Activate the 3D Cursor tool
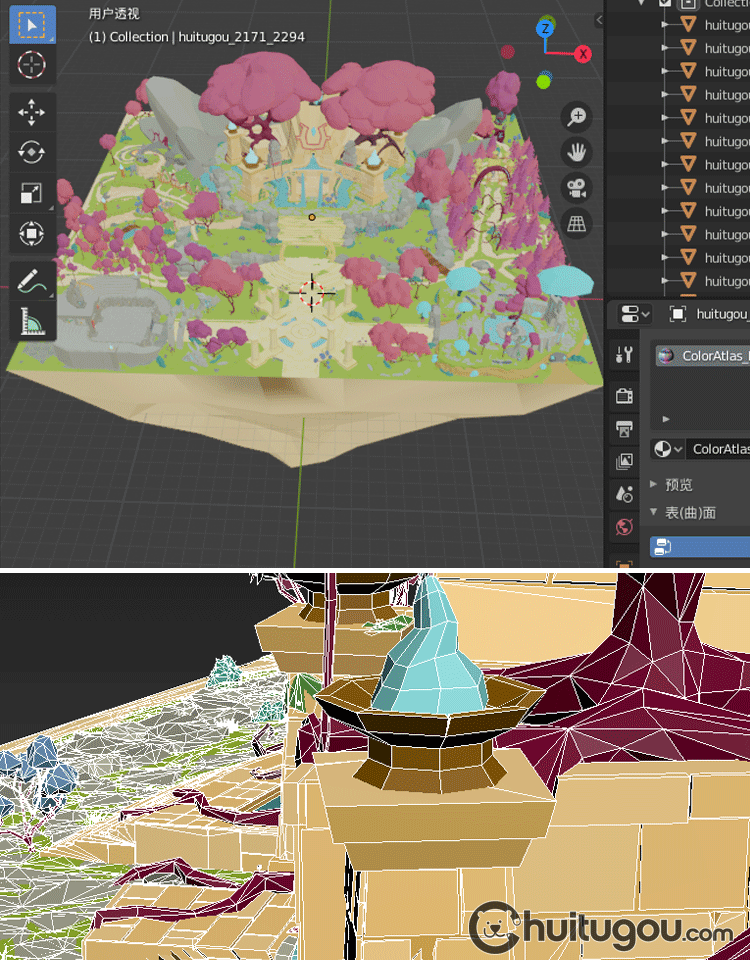 (32, 65)
